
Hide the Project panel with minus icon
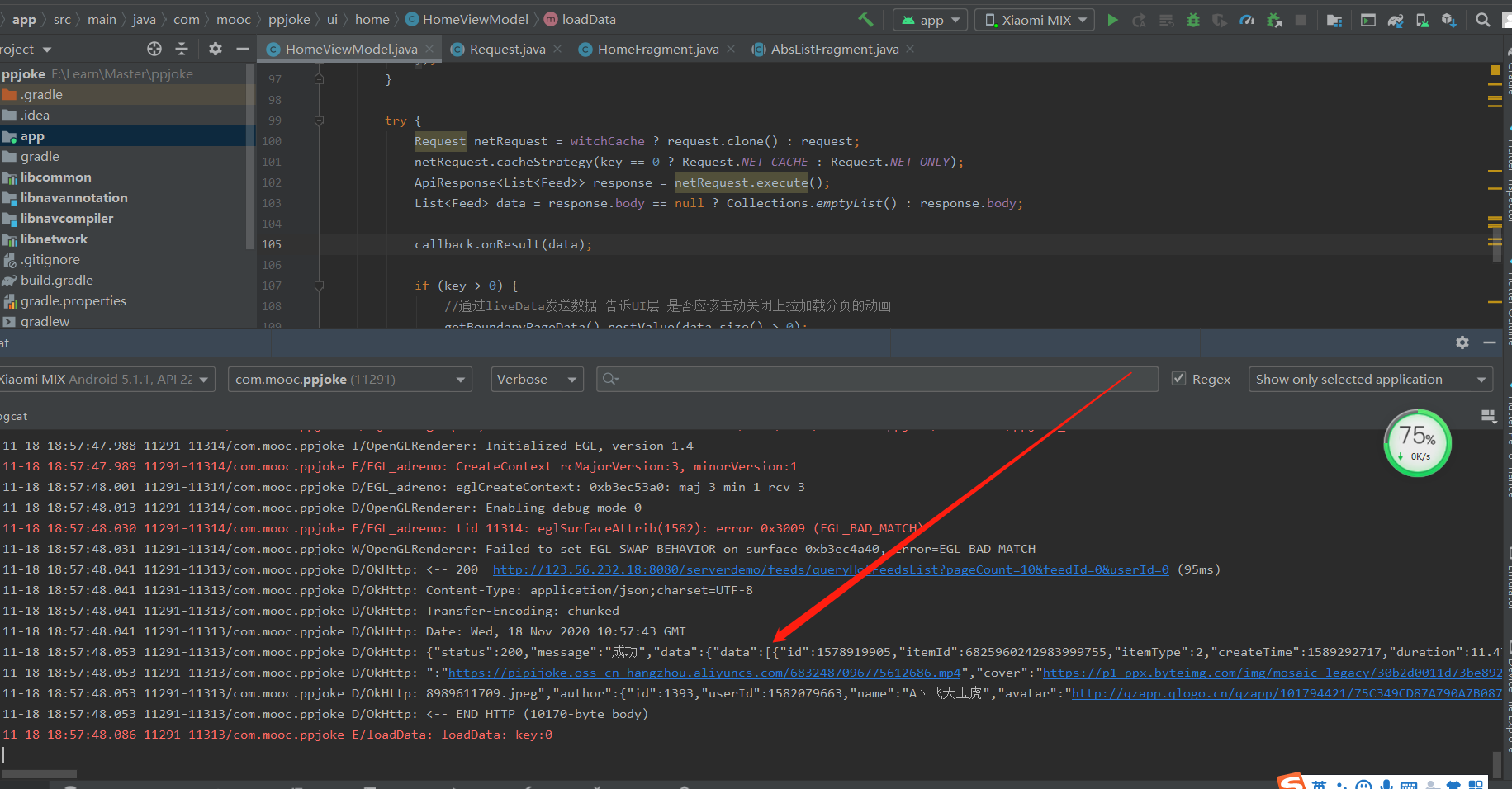242,49
